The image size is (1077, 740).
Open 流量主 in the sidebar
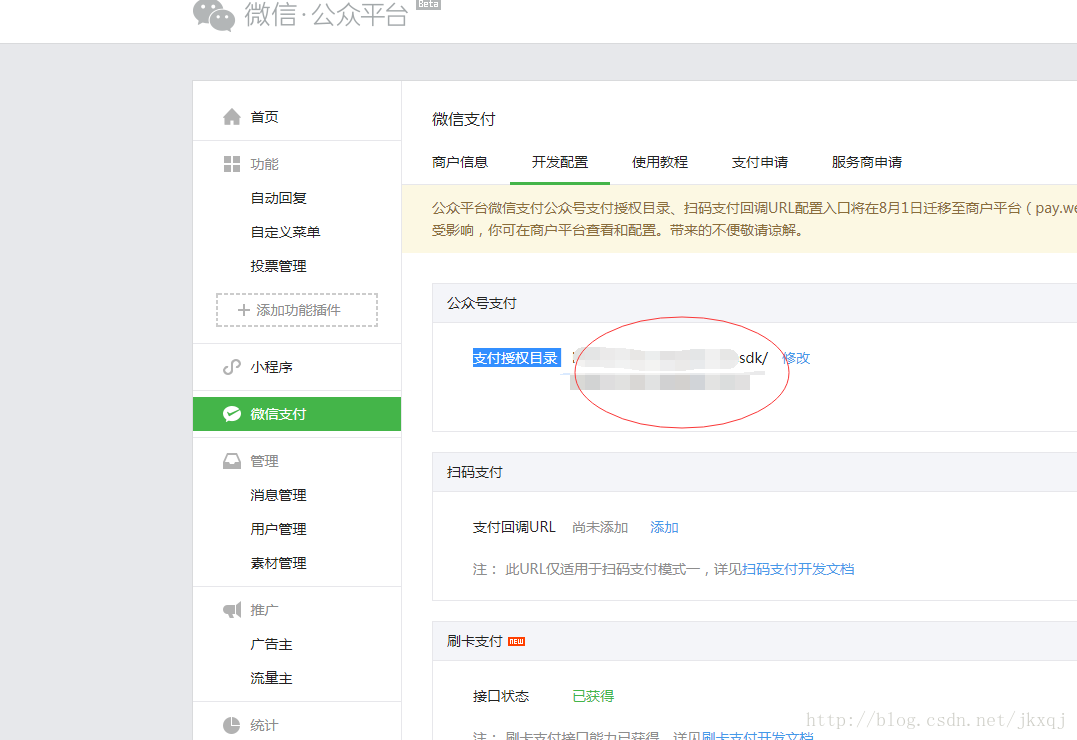point(271,678)
